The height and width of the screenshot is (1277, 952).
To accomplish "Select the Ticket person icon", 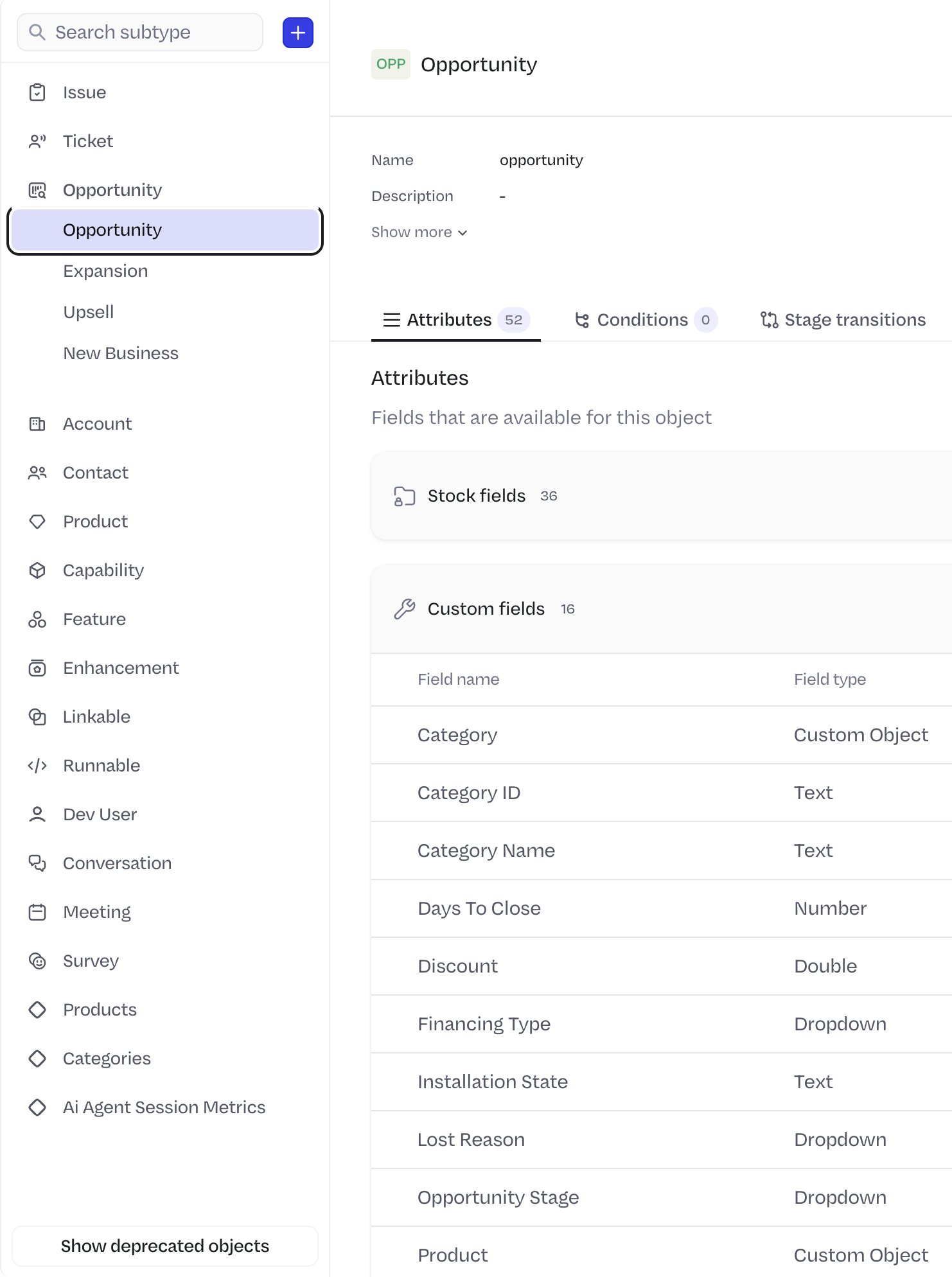I will pos(37,141).
